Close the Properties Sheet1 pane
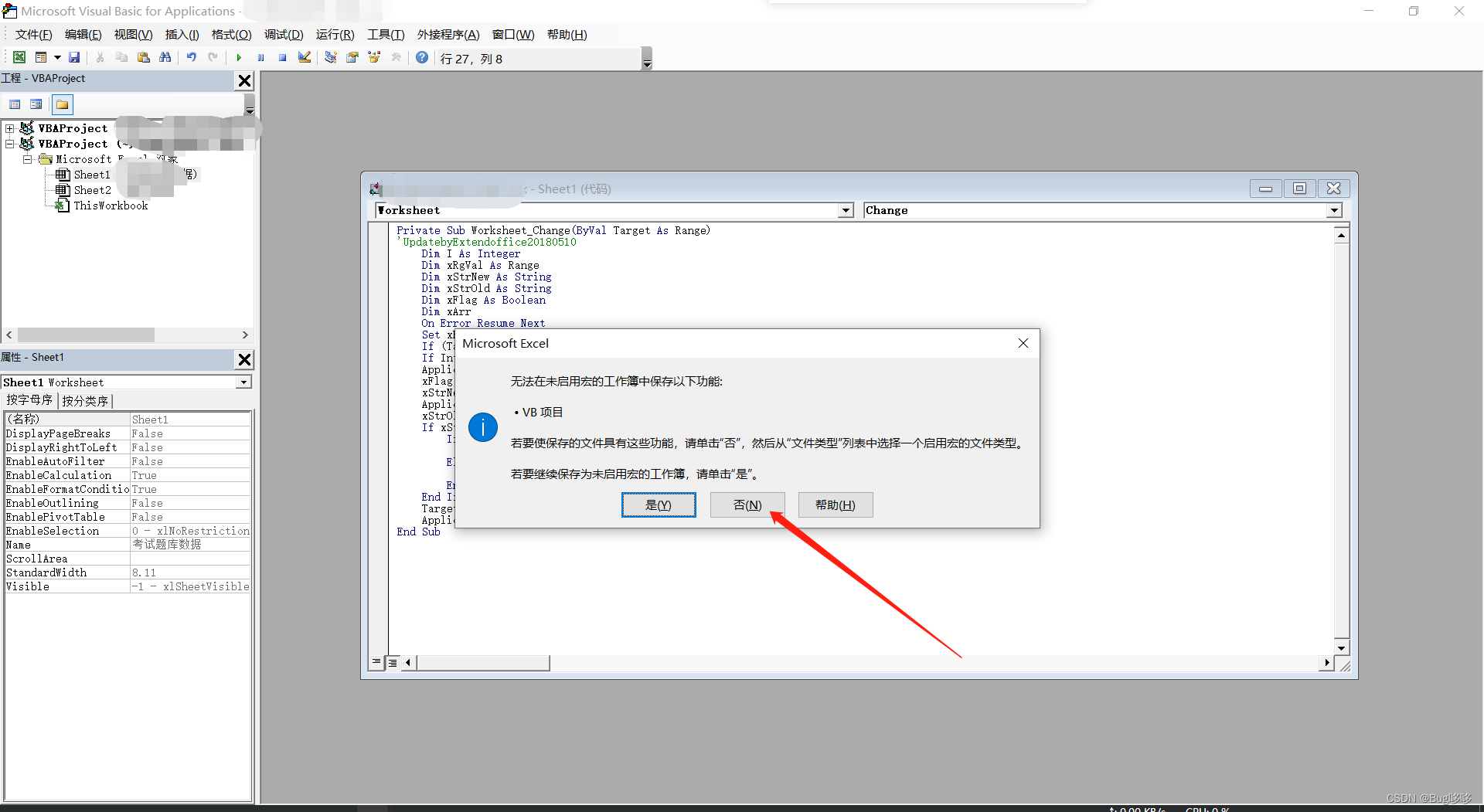The height and width of the screenshot is (812, 1484). 244,359
